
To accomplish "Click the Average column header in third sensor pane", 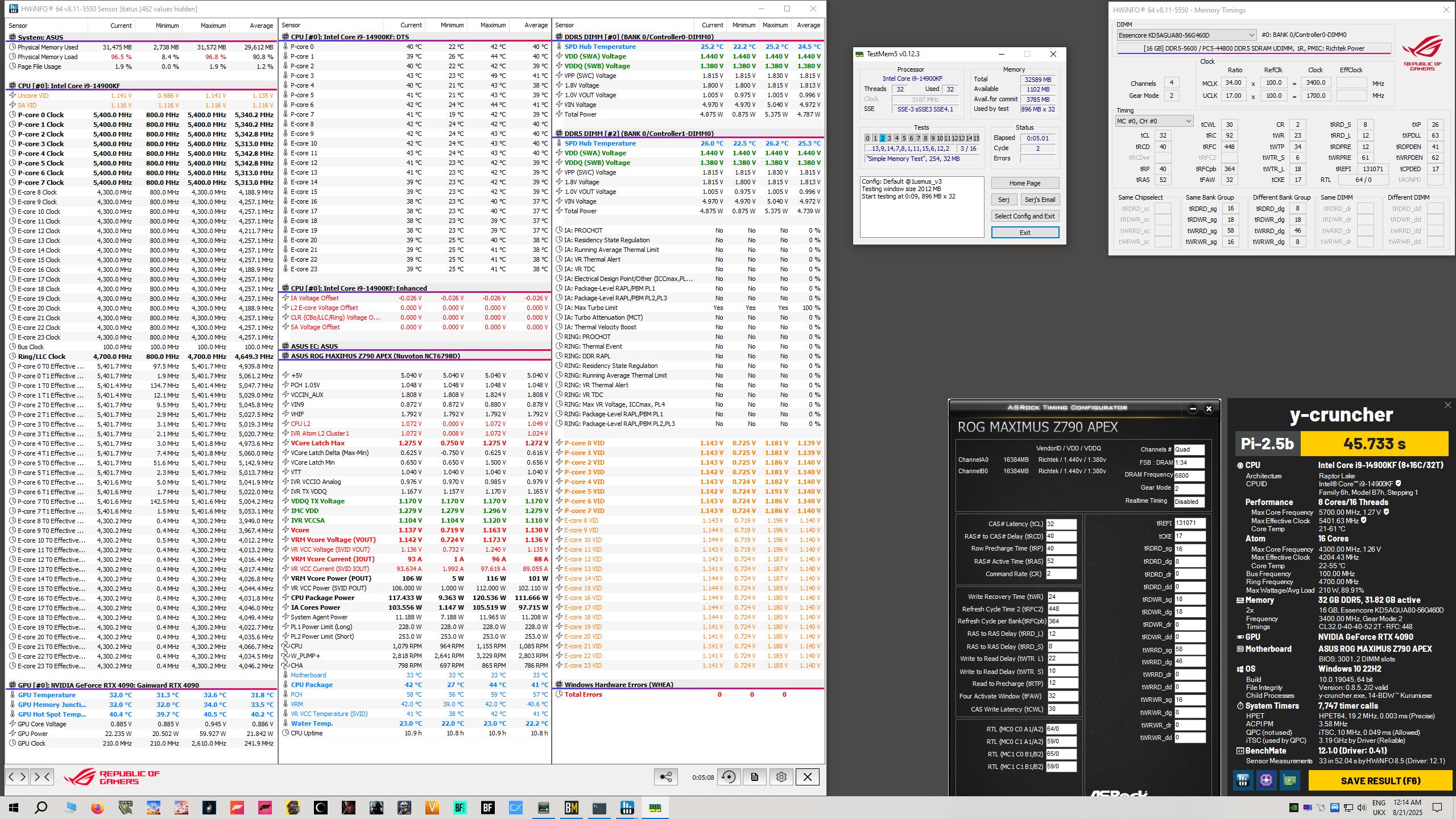I will pos(808,25).
